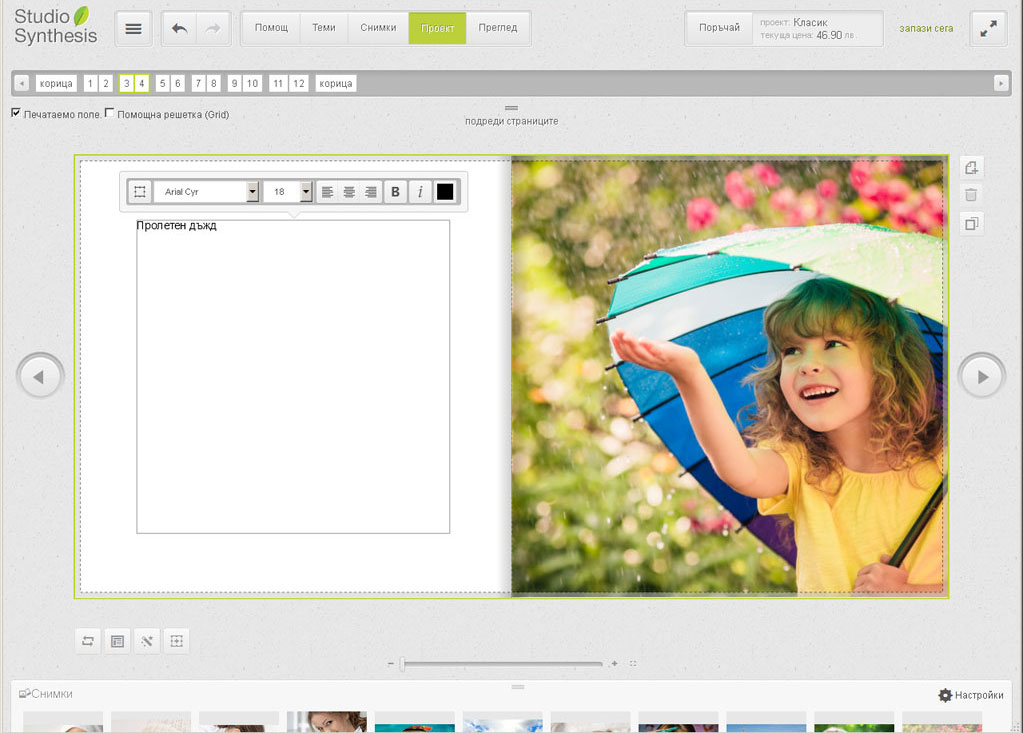Click the undo arrow button

click(x=180, y=29)
